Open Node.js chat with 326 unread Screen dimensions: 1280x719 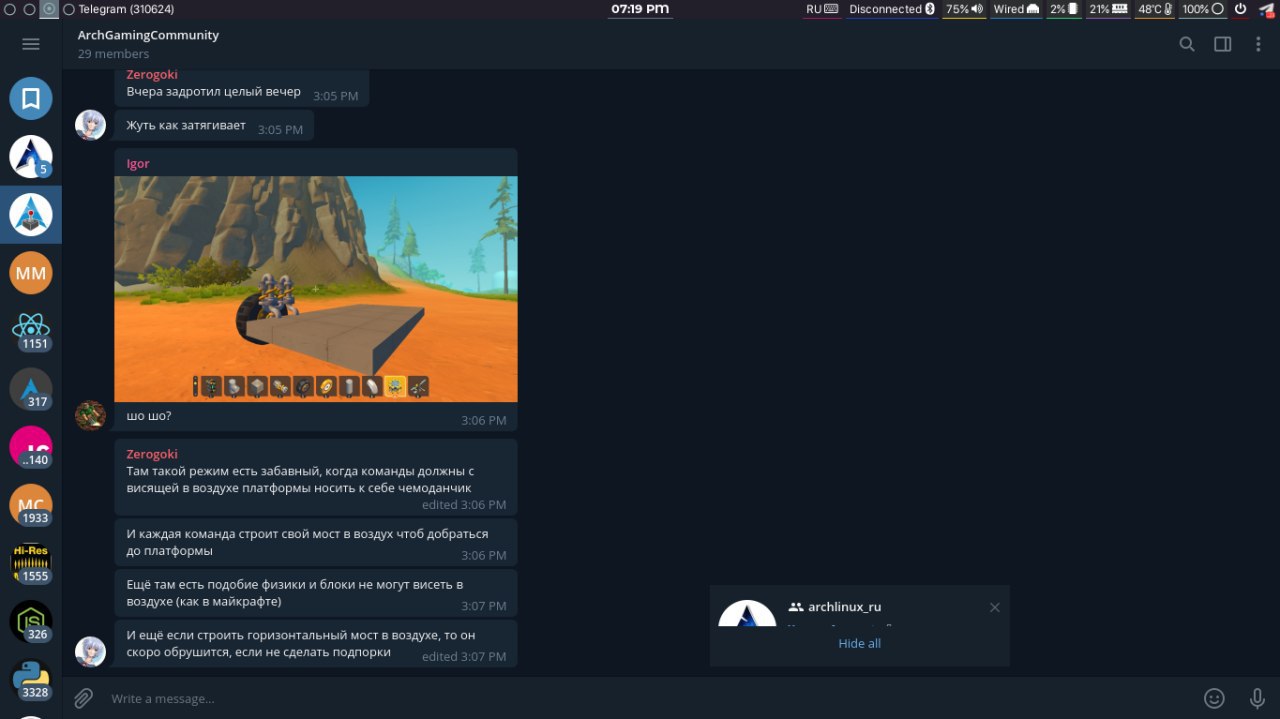[31, 621]
